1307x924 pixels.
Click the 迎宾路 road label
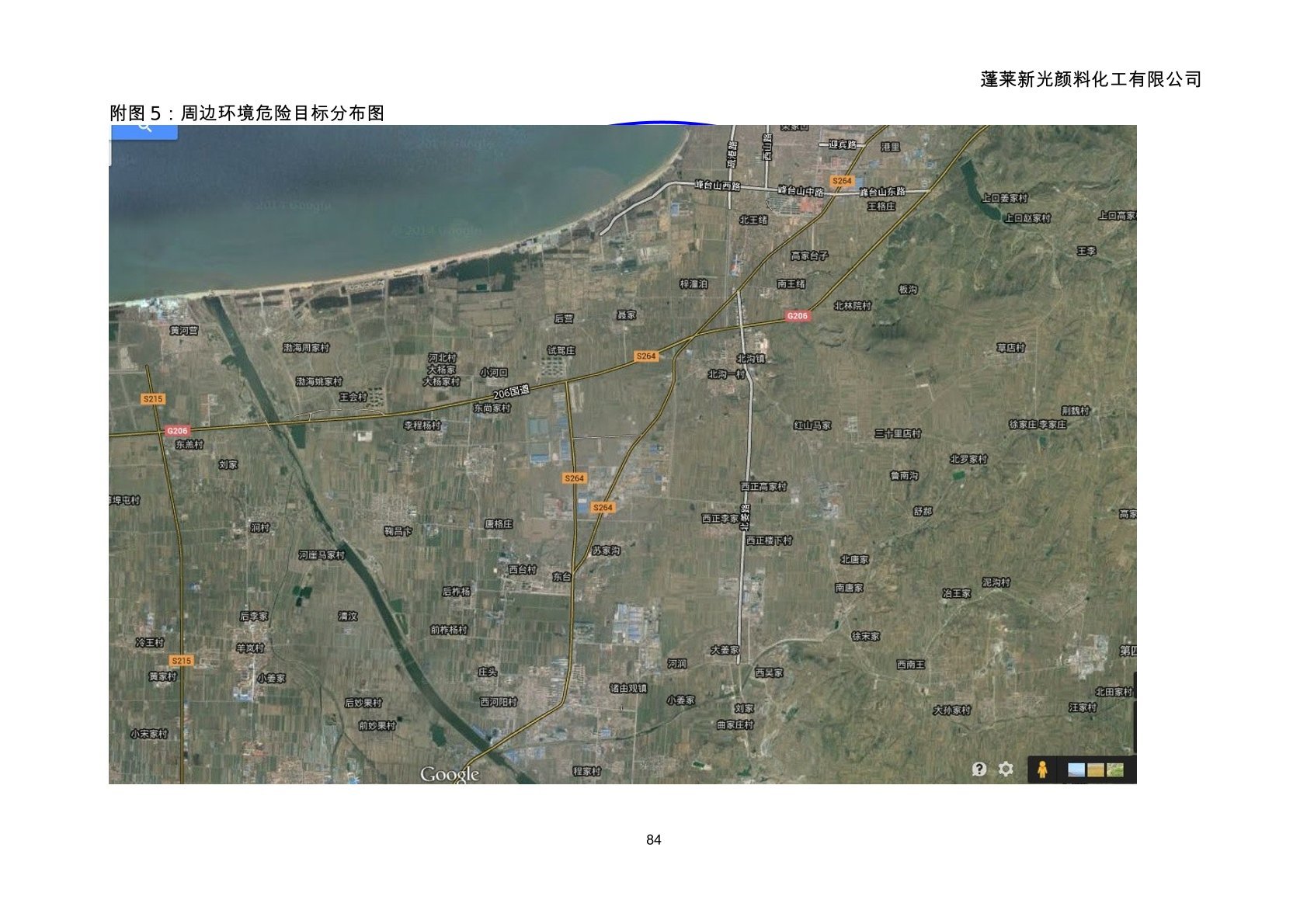tap(843, 144)
